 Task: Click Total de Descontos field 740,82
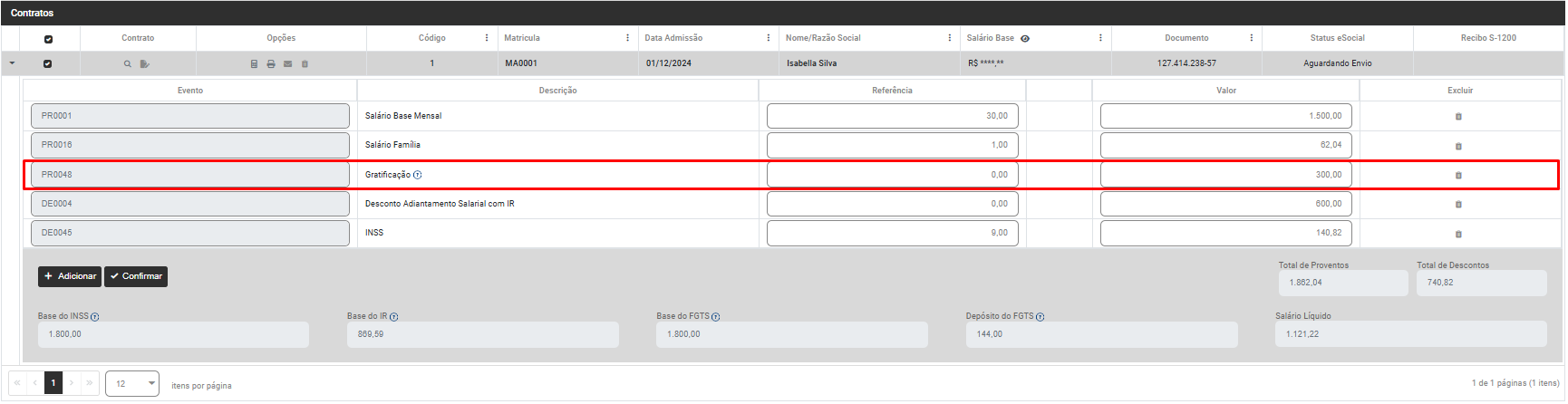pos(1482,283)
